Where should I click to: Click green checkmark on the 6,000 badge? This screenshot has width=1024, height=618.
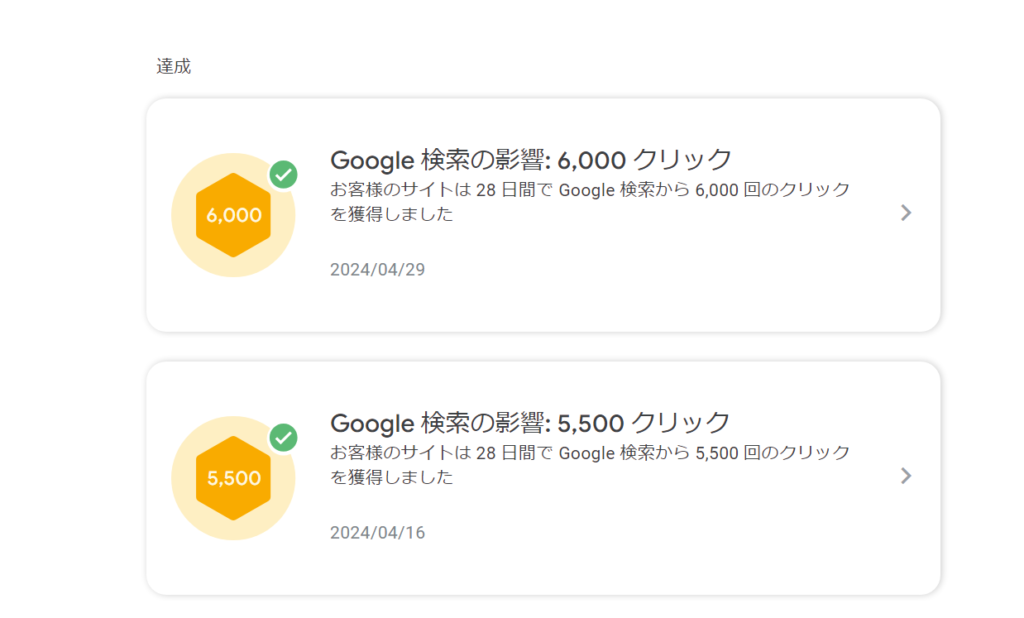pyautogui.click(x=284, y=175)
